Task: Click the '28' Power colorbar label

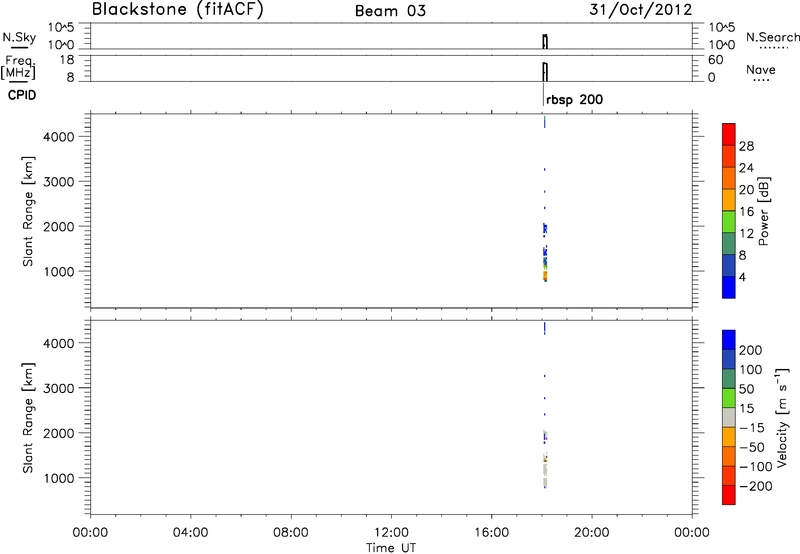Action: click(x=746, y=146)
